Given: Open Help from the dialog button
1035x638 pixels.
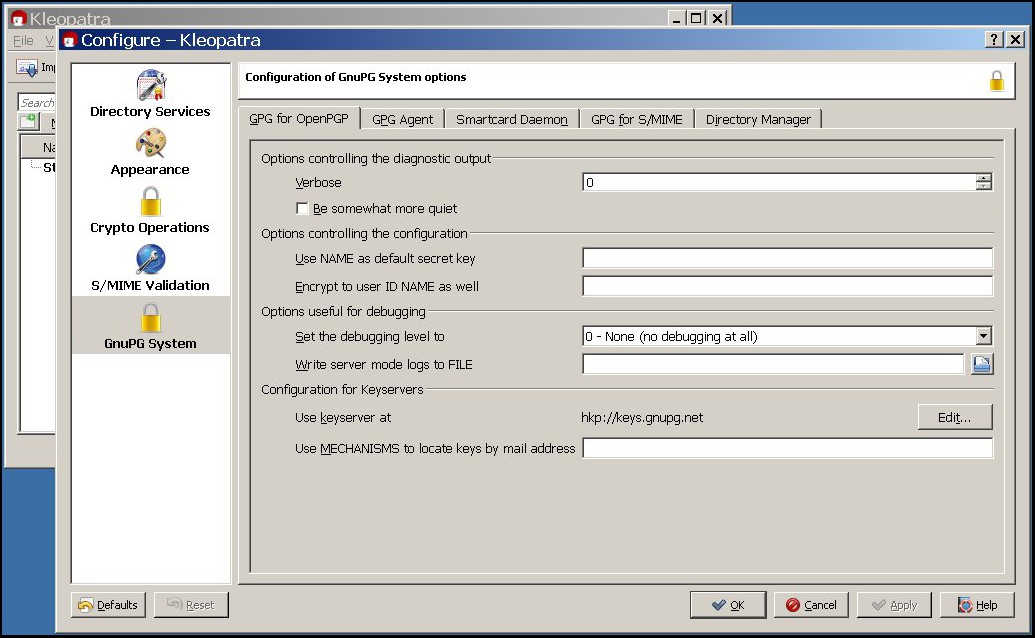Looking at the screenshot, I should [x=977, y=605].
